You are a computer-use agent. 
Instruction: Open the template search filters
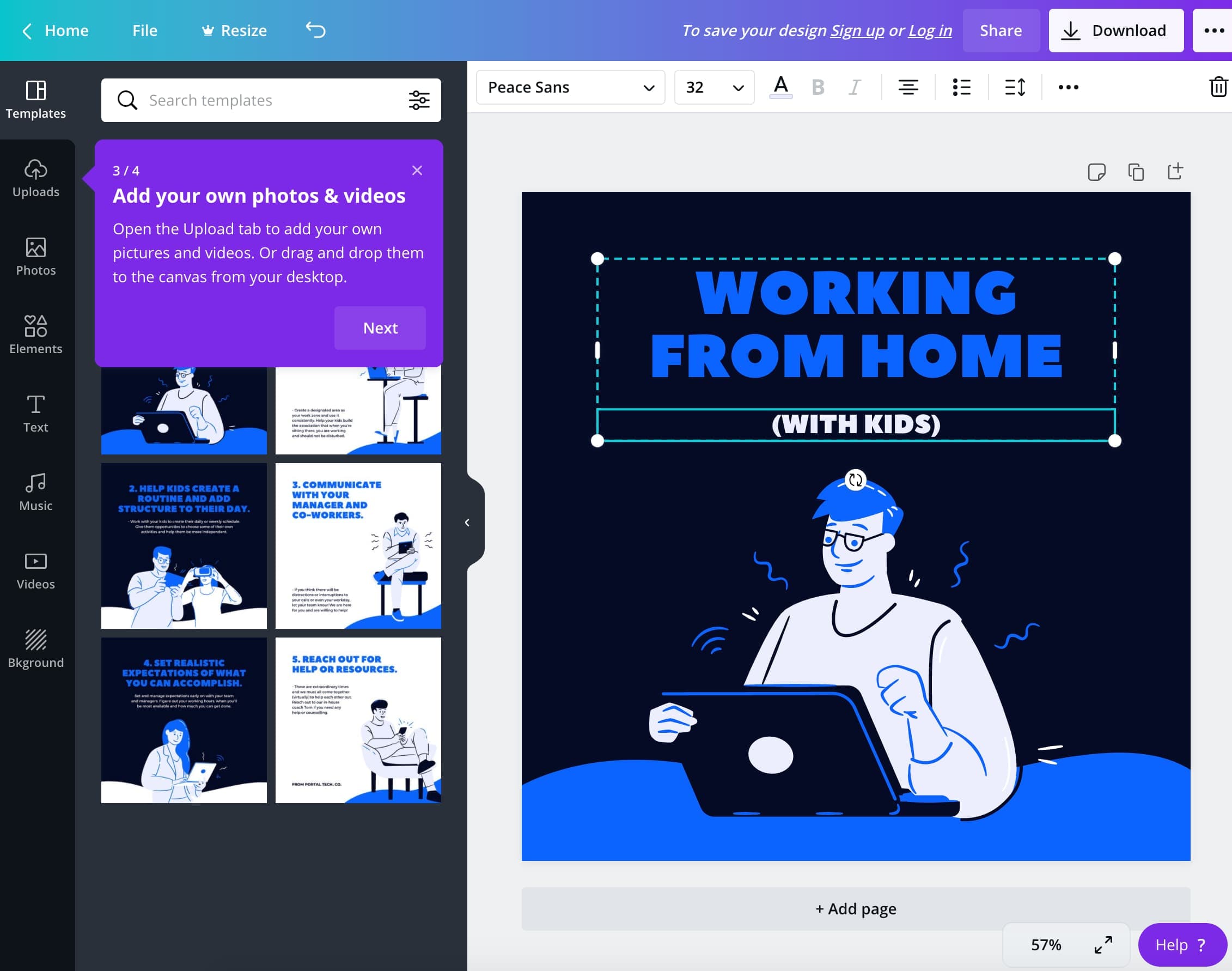click(x=419, y=100)
